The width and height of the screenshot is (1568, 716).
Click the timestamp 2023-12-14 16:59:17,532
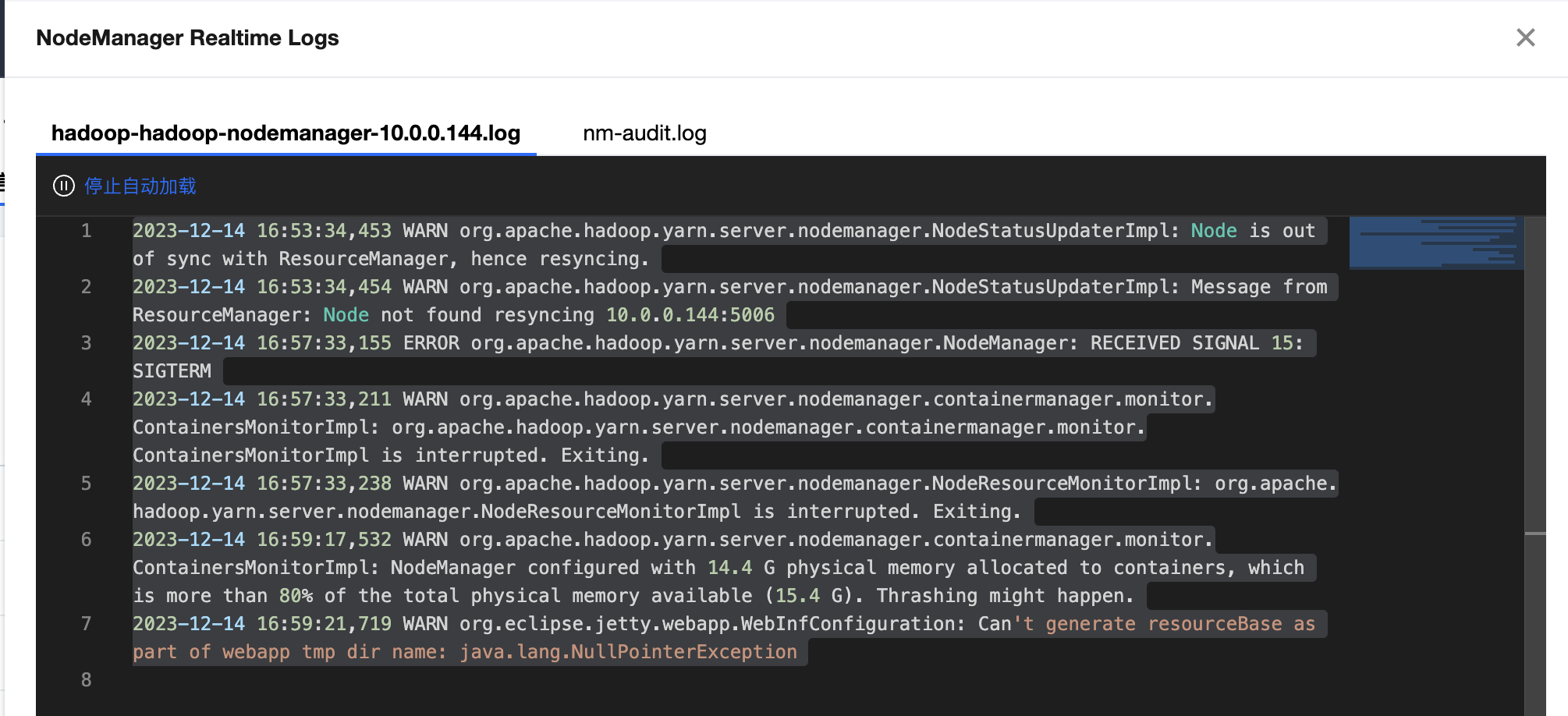[262, 540]
